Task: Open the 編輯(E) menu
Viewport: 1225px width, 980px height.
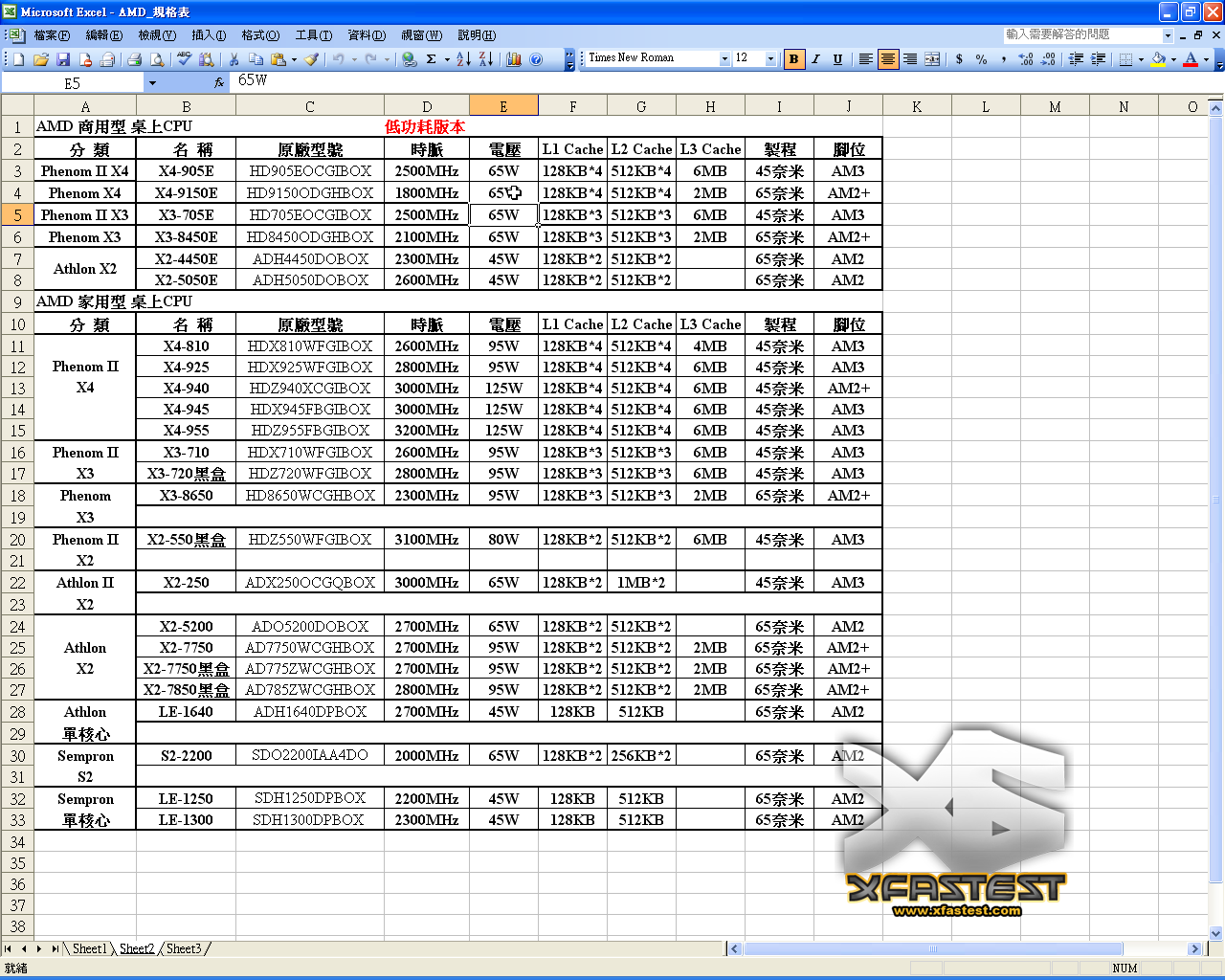Action: pyautogui.click(x=104, y=35)
